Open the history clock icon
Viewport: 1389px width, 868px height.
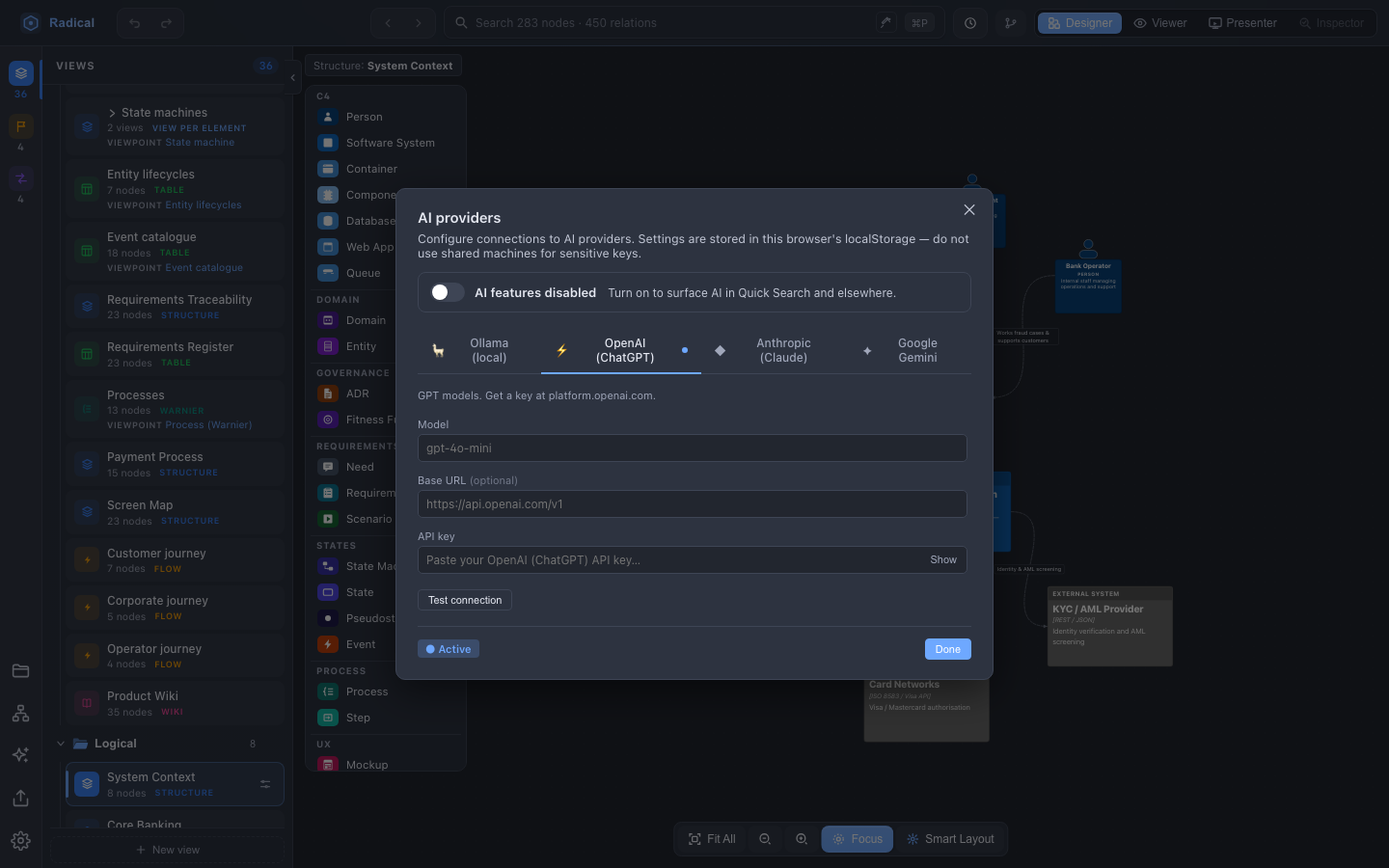pos(970,23)
